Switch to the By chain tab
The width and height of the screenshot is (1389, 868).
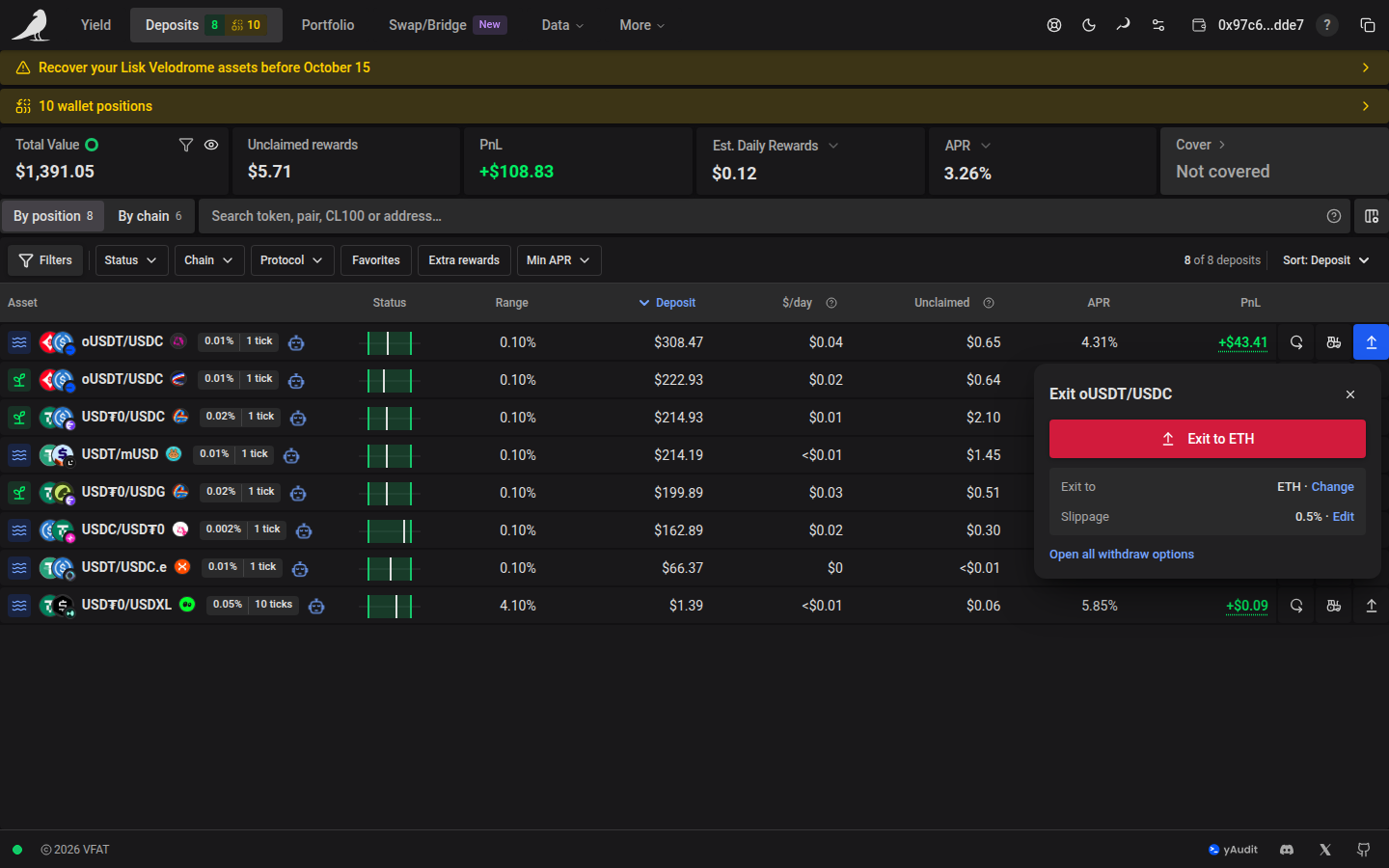click(150, 216)
